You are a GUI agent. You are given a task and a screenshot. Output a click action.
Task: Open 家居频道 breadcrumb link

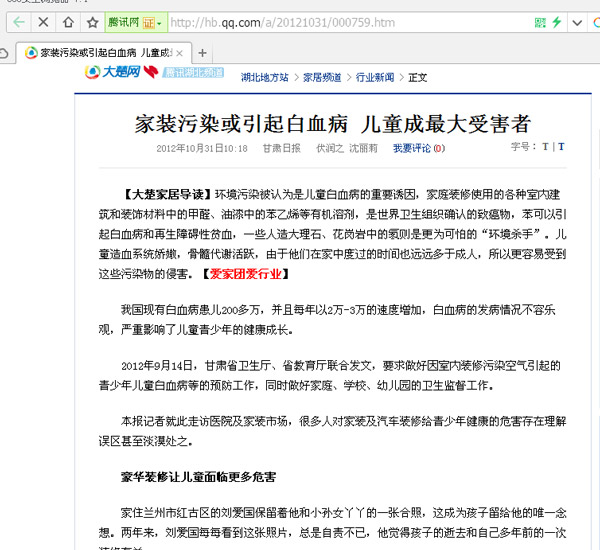(321, 77)
